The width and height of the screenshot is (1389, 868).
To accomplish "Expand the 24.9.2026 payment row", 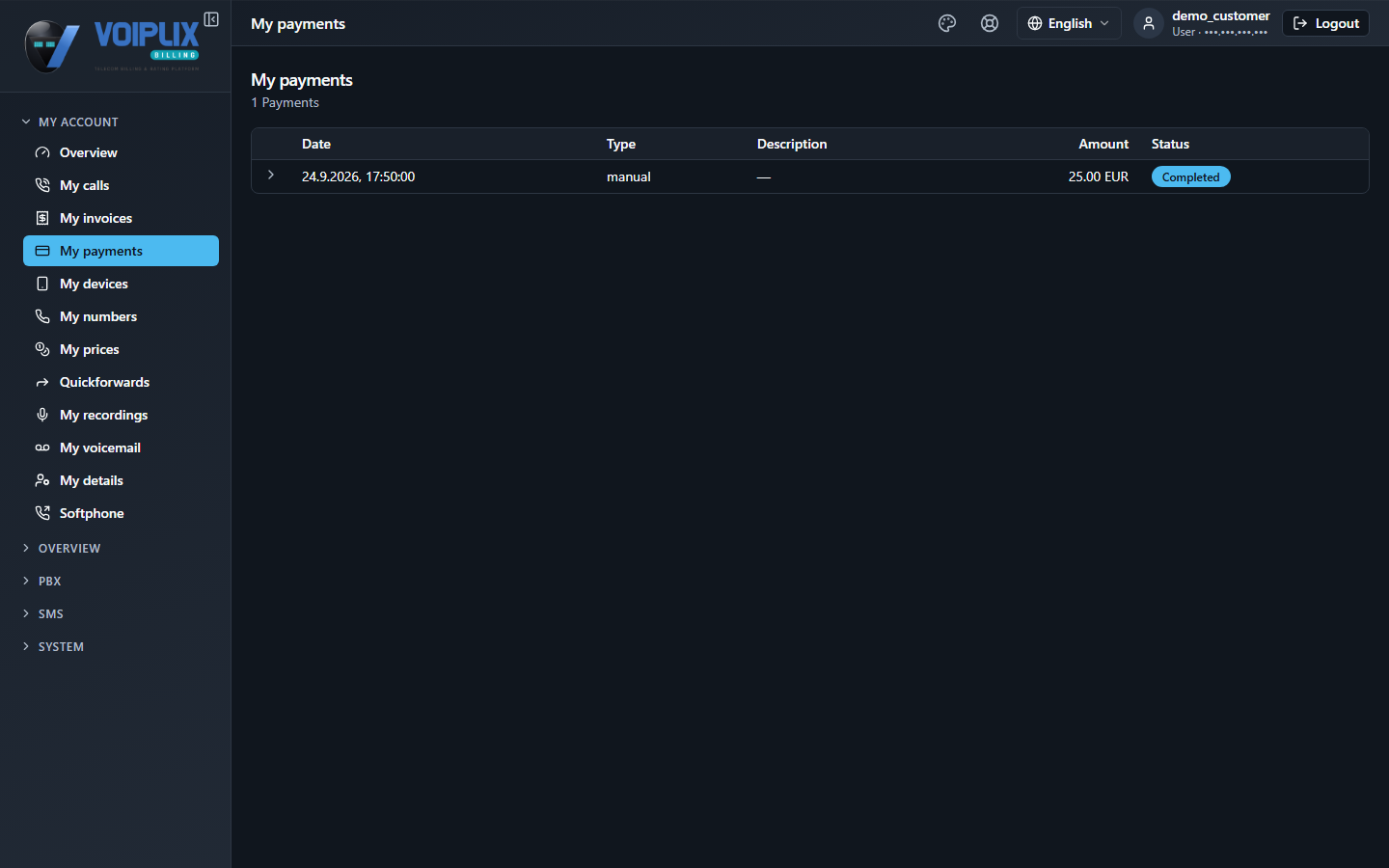I will 271,176.
